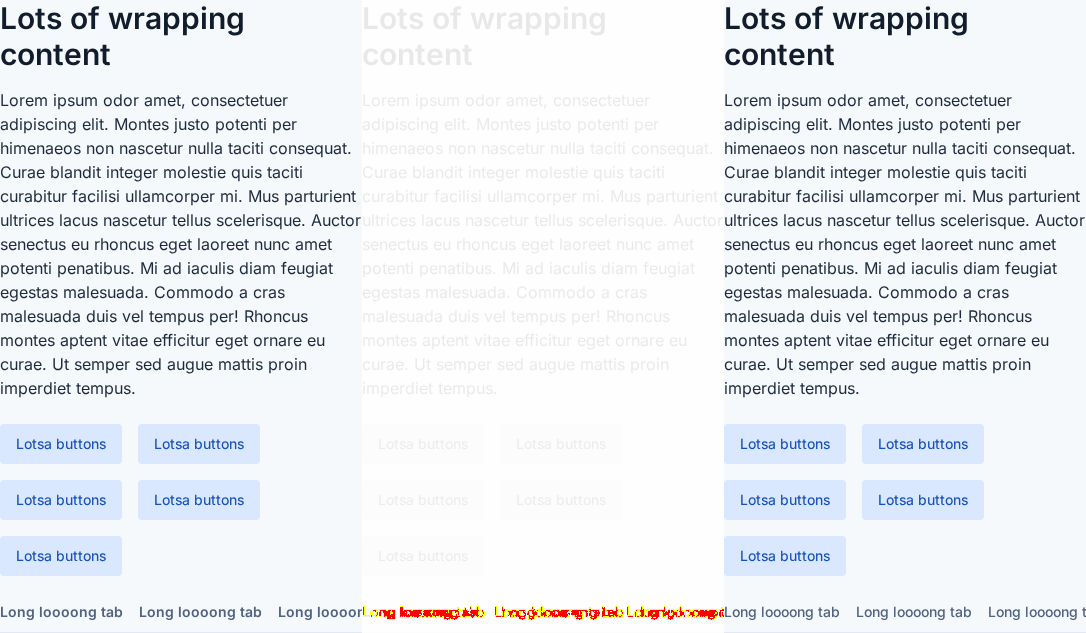Select first Long loooong tab in left panel
Screen dimensions: 1086x633
[61, 612]
